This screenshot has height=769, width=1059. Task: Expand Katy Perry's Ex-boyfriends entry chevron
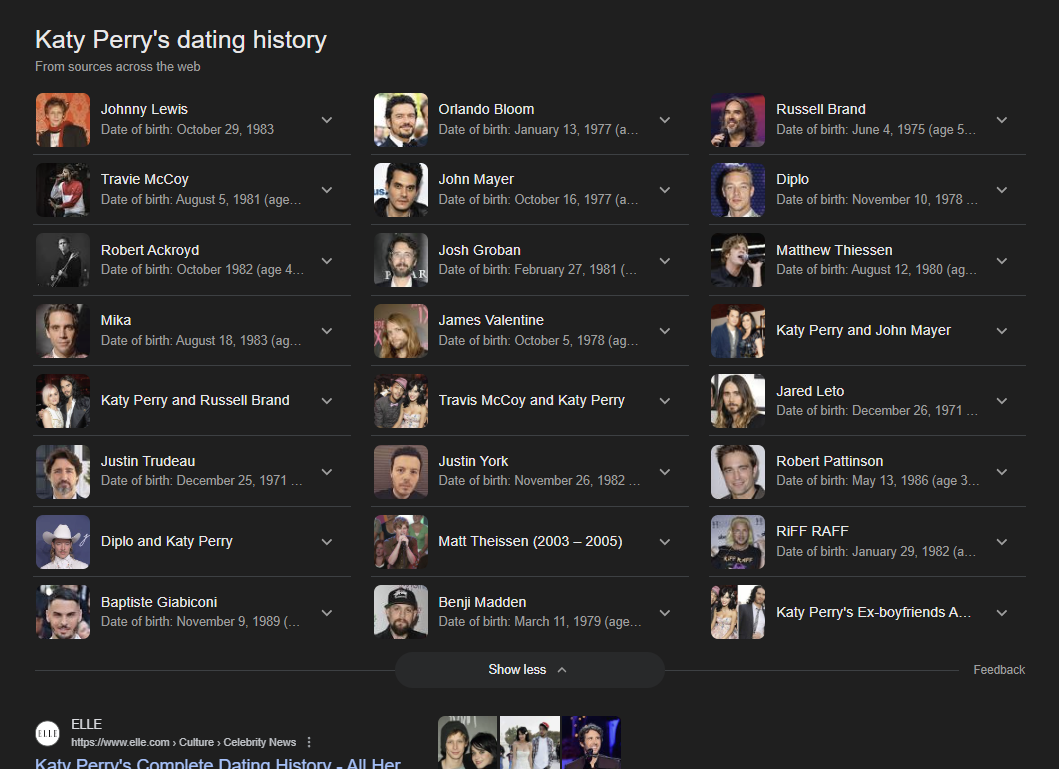pos(1002,613)
